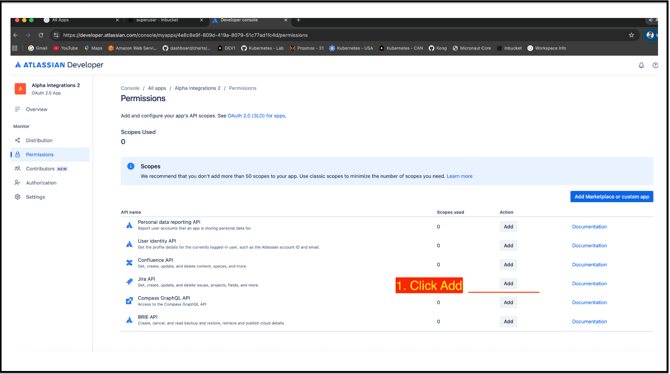Click the Settings gear icon
The width and height of the screenshot is (670, 374).
click(18, 197)
